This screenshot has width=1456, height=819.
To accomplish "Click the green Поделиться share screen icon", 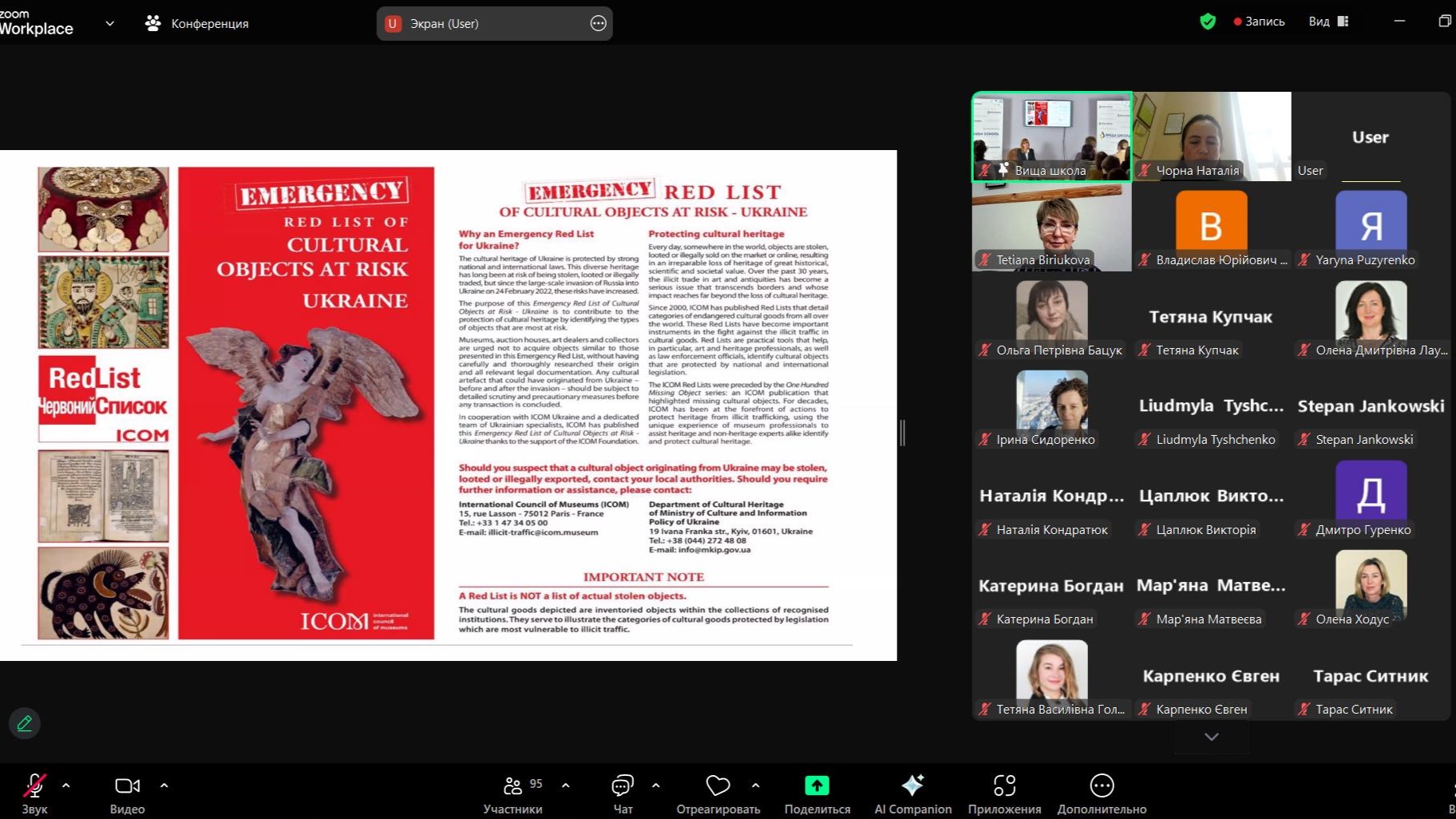I will 817,786.
